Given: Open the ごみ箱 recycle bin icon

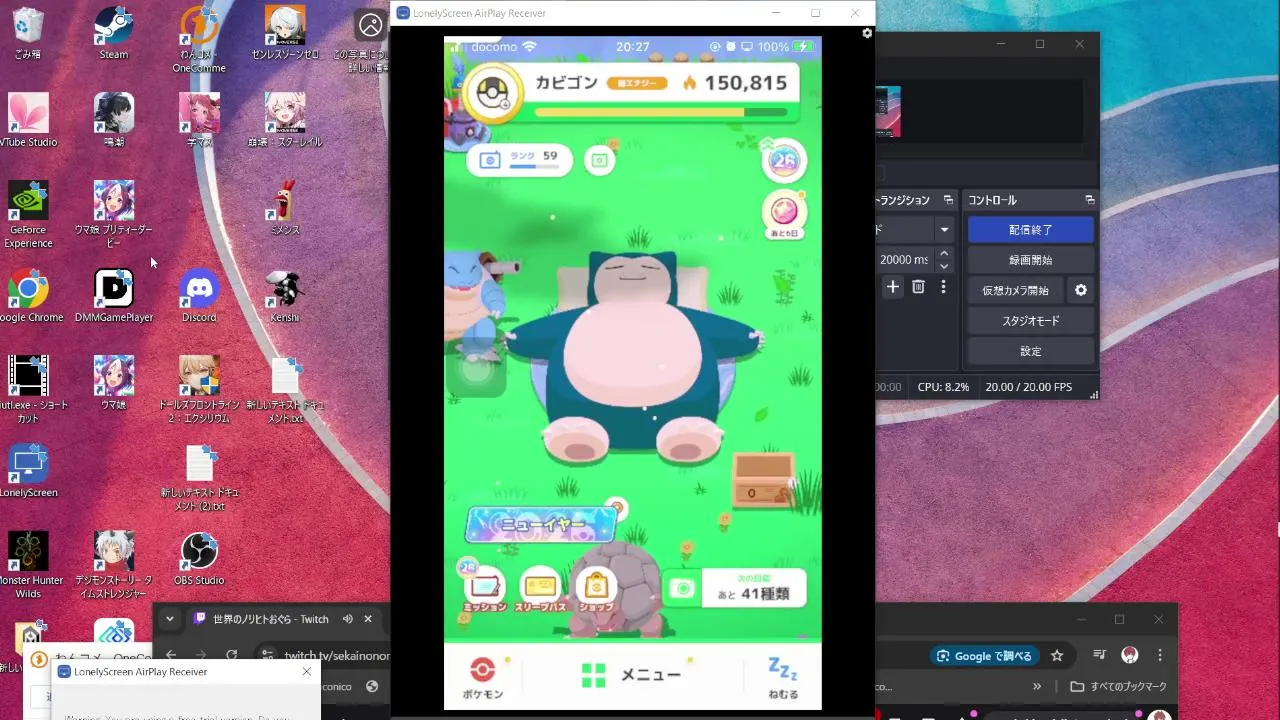Looking at the screenshot, I should pos(28,33).
